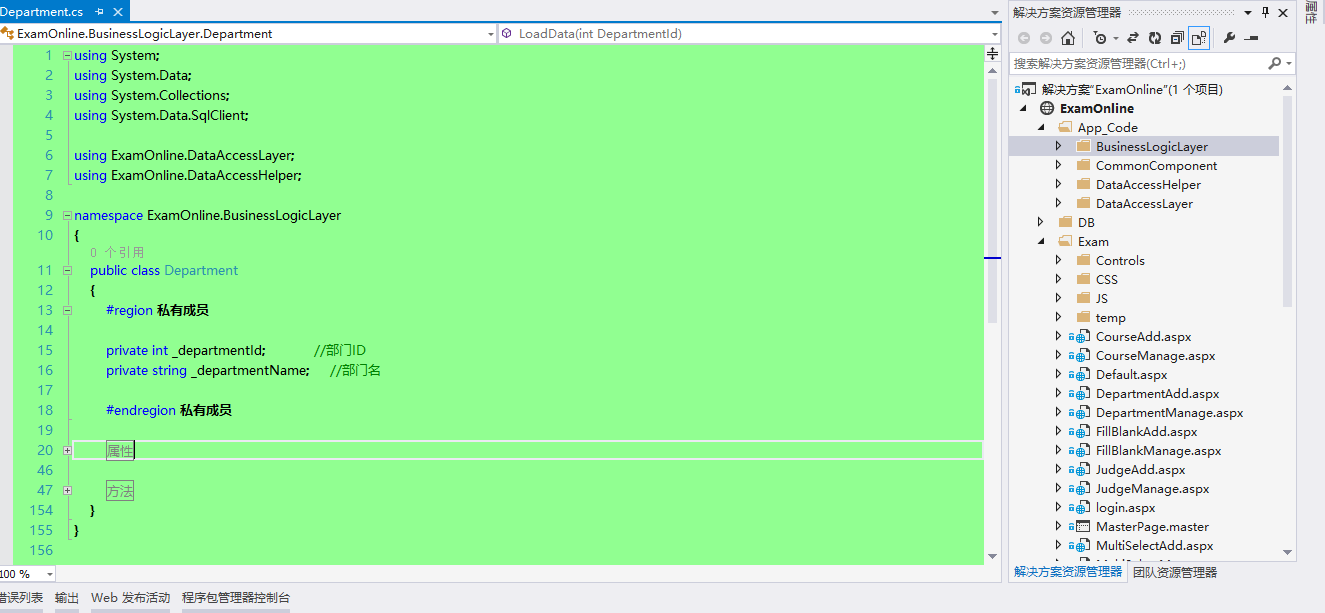Click the pending changes filter clock icon
Image resolution: width=1325 pixels, height=613 pixels.
coord(1100,38)
